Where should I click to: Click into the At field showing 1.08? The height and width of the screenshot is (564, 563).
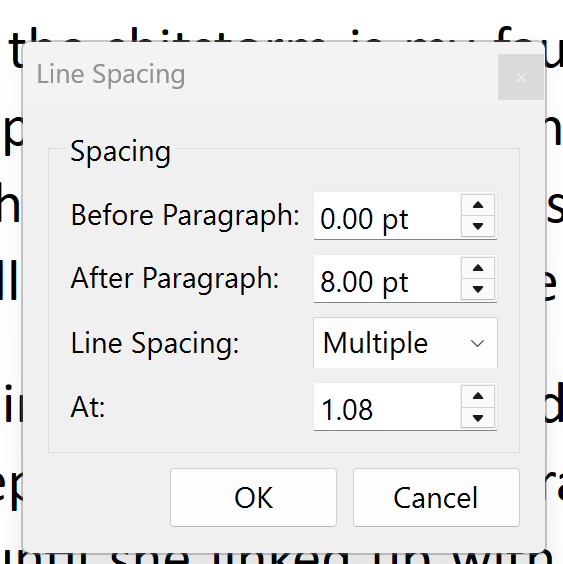(x=387, y=407)
